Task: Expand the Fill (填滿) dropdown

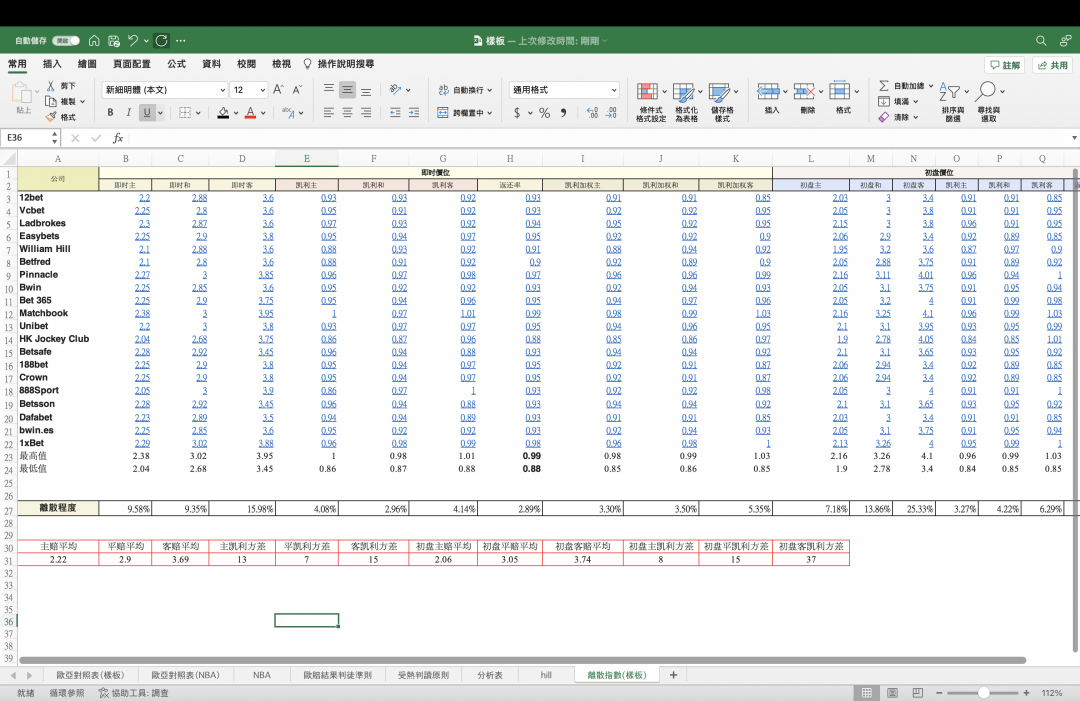Action: click(x=916, y=102)
